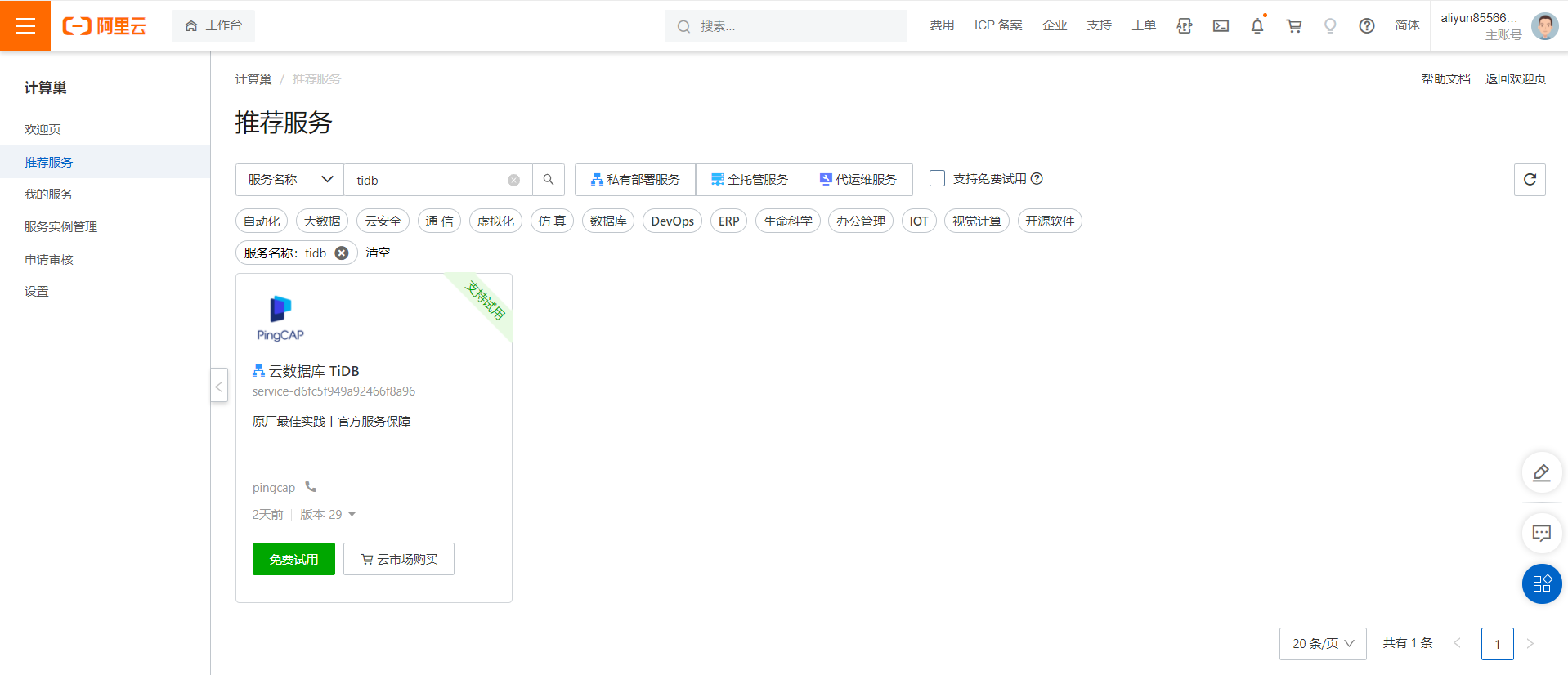Select the 视觉计算 category tag
This screenshot has height=675, width=1568.
coord(977,221)
